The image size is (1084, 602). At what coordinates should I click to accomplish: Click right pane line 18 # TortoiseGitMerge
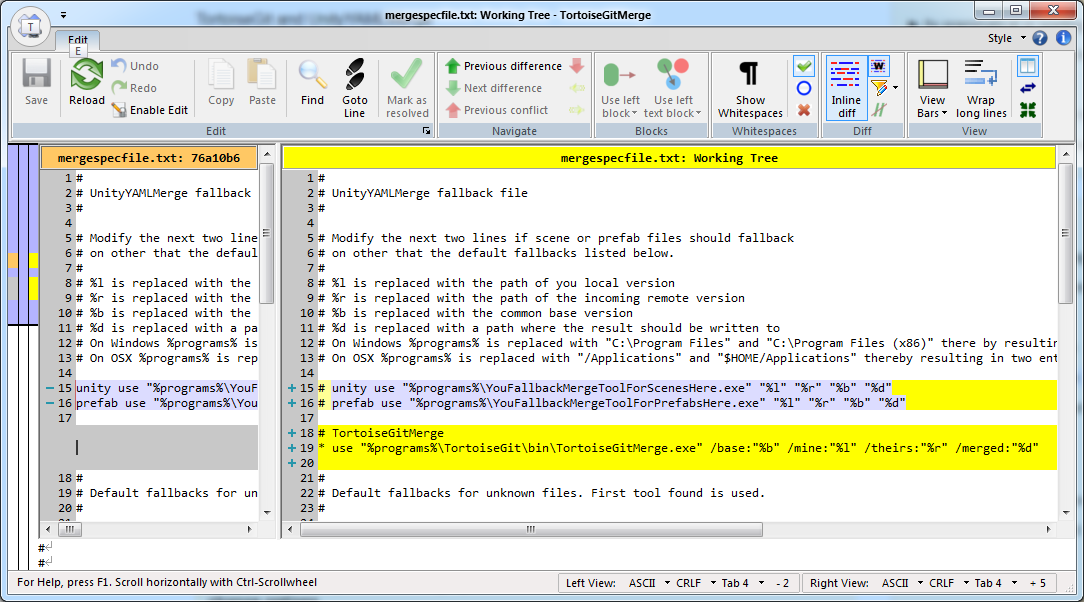(381, 433)
